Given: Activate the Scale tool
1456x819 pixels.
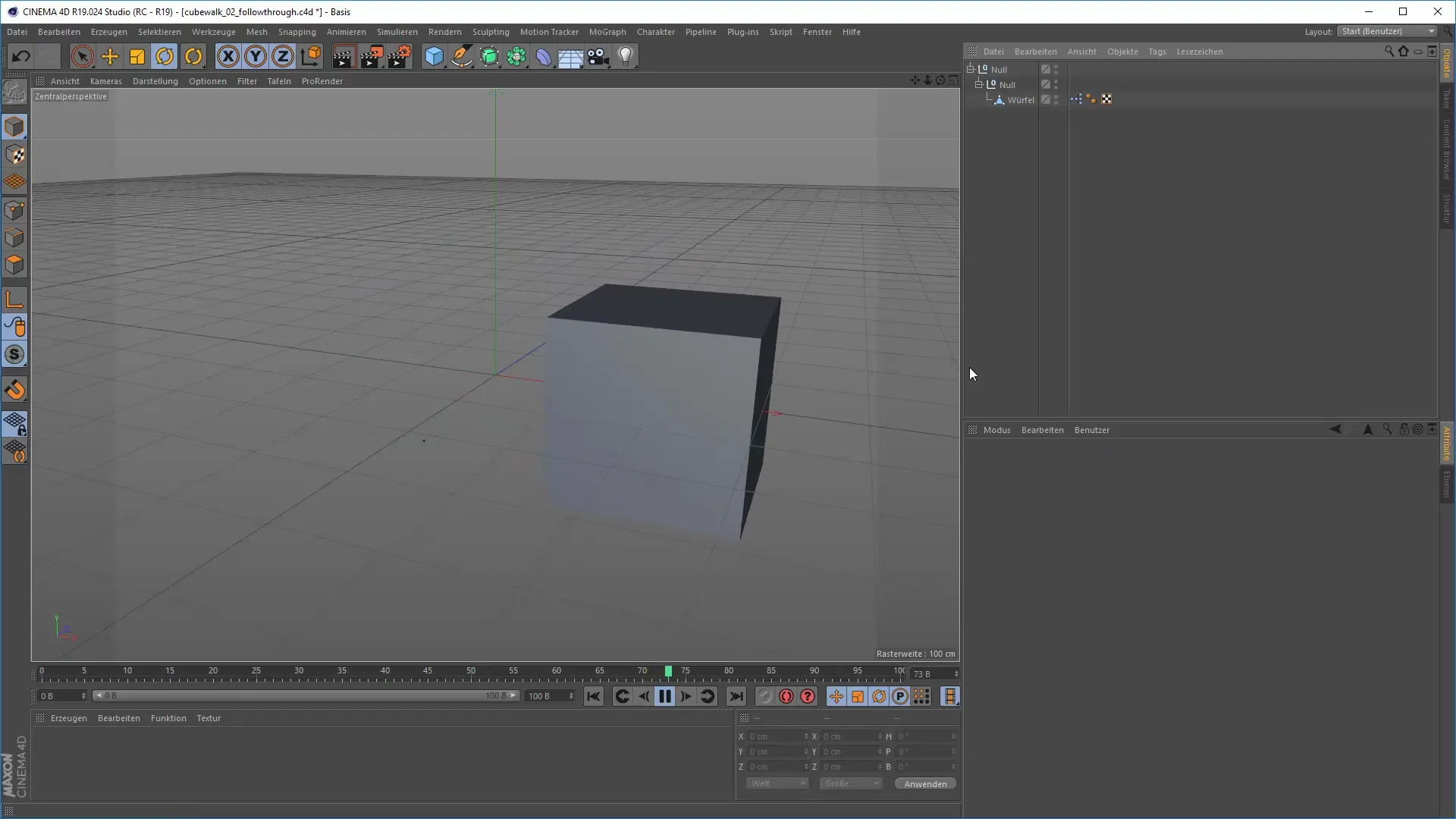Looking at the screenshot, I should tap(137, 56).
